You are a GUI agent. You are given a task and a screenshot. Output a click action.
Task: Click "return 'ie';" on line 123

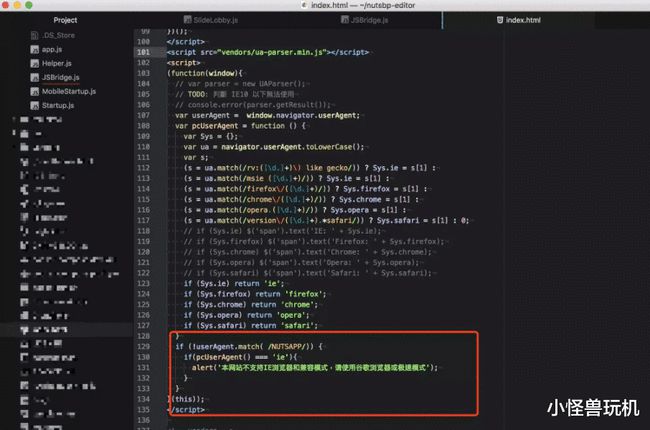(x=259, y=284)
